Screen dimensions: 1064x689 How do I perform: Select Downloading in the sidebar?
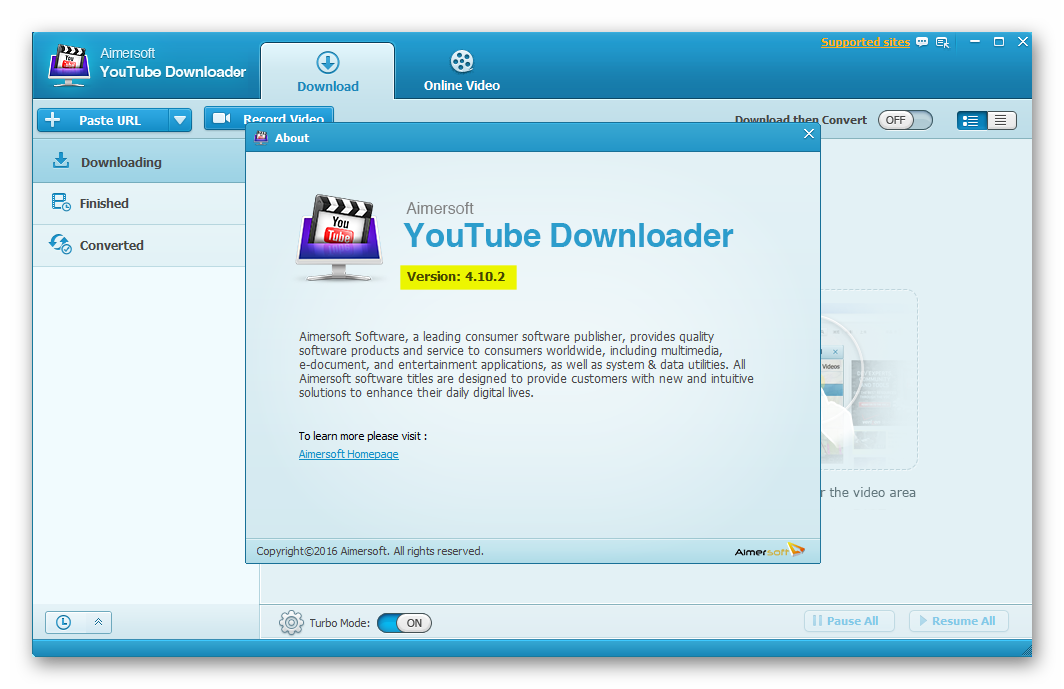click(x=139, y=162)
